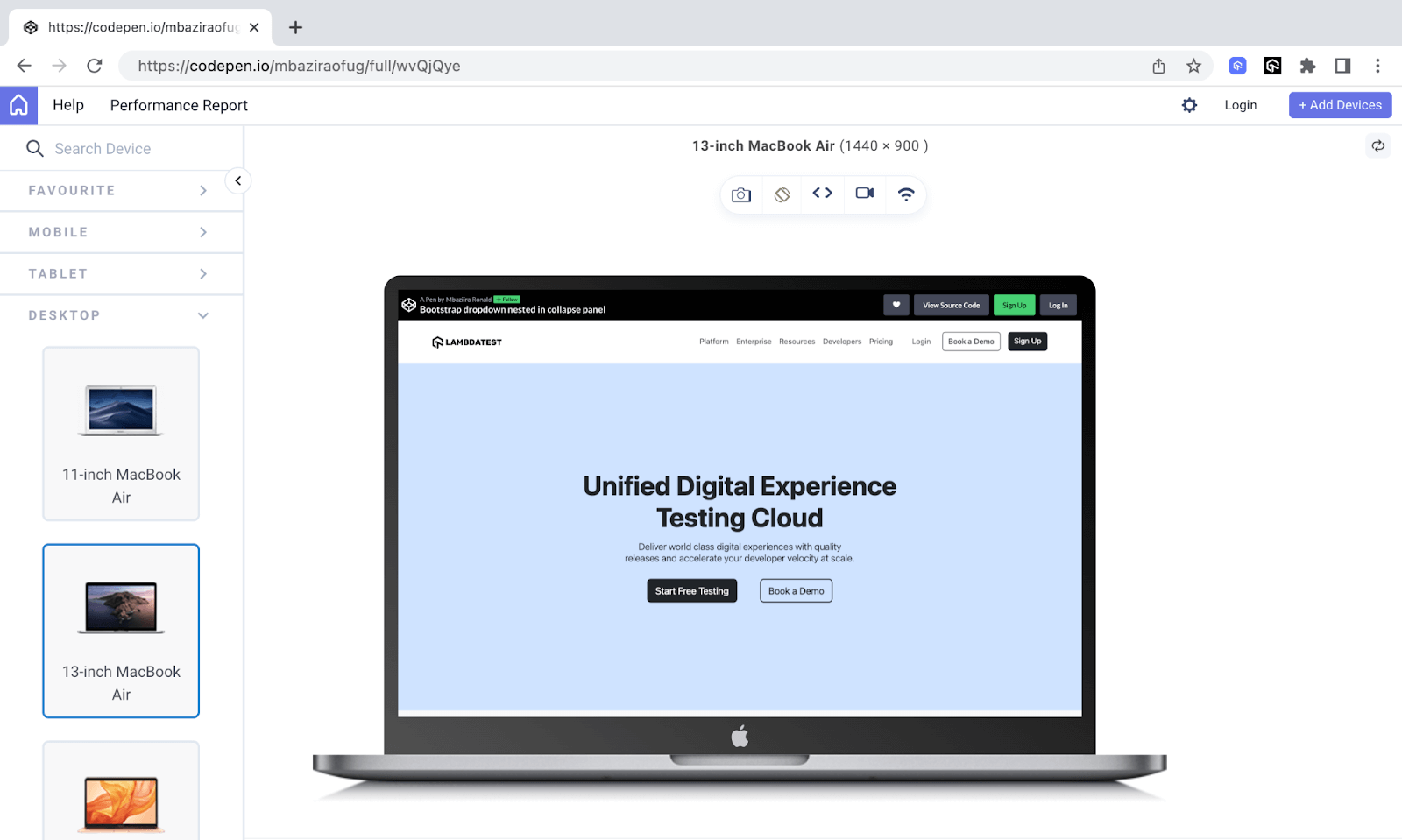Focus the Search Device field
This screenshot has height=840, width=1402.
coord(122,149)
